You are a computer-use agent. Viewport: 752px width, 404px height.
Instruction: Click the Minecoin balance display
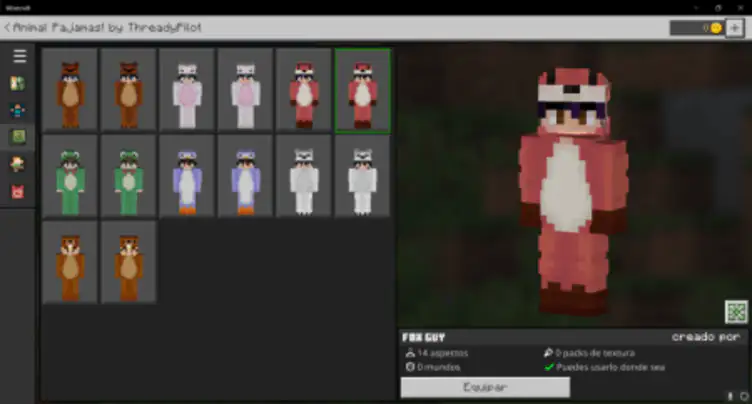pos(696,28)
